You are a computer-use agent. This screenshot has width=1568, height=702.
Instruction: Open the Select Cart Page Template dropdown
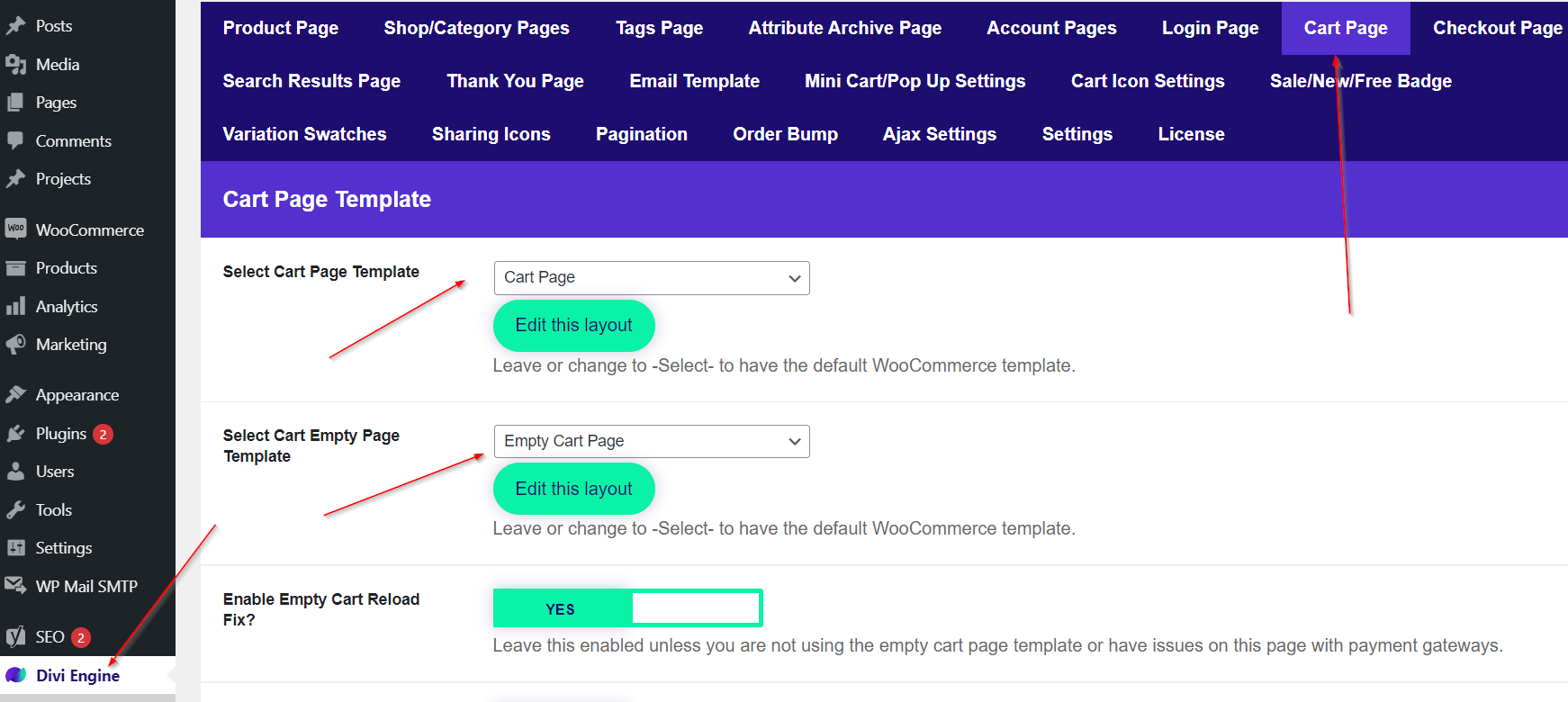651,278
